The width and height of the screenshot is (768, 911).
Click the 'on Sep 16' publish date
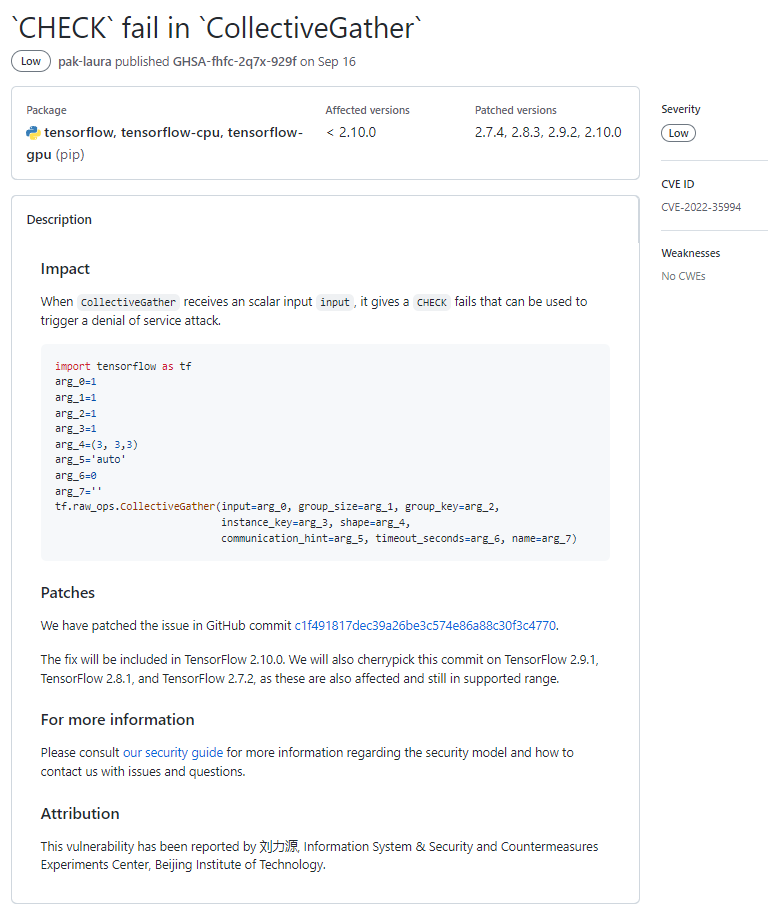point(328,62)
